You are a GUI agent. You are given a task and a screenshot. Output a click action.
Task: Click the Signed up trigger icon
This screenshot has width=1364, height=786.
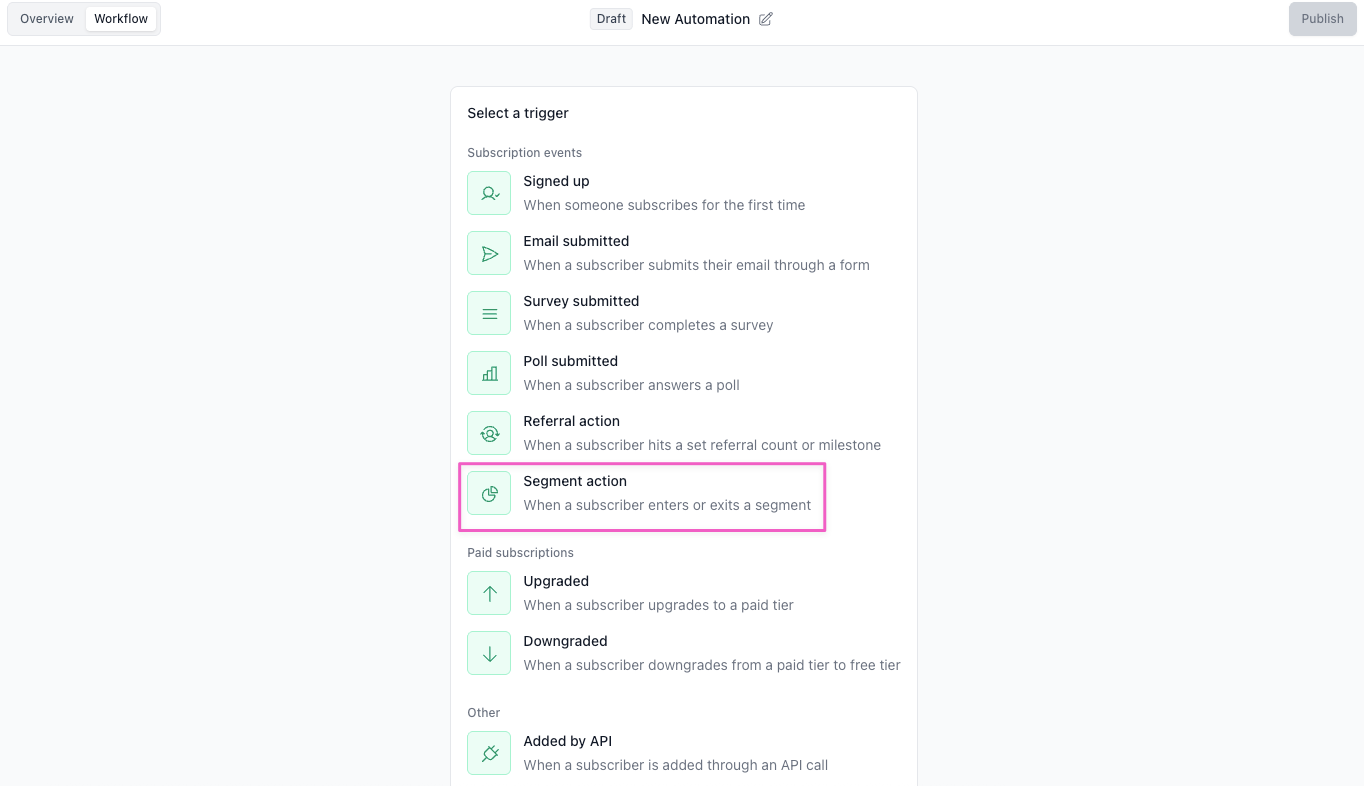pyautogui.click(x=489, y=193)
